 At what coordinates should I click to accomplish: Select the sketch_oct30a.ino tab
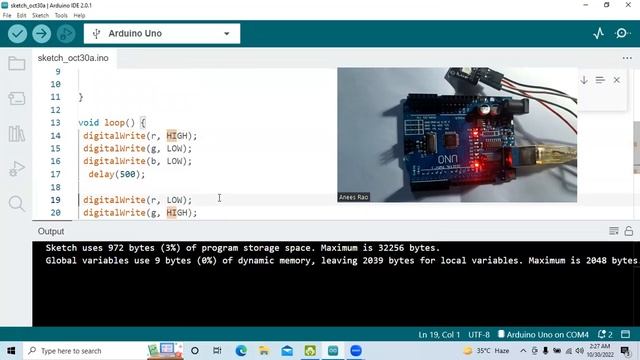click(x=73, y=58)
